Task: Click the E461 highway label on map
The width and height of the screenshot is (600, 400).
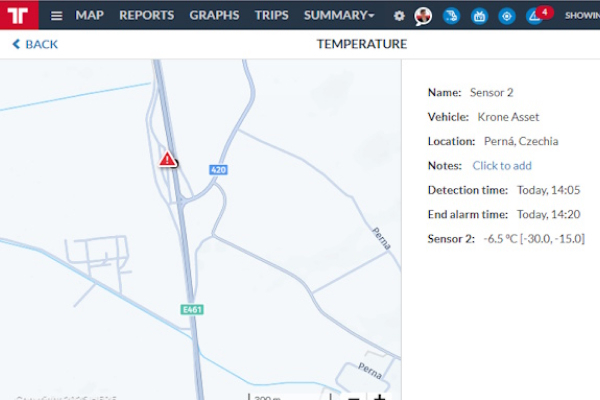Action: [x=192, y=310]
